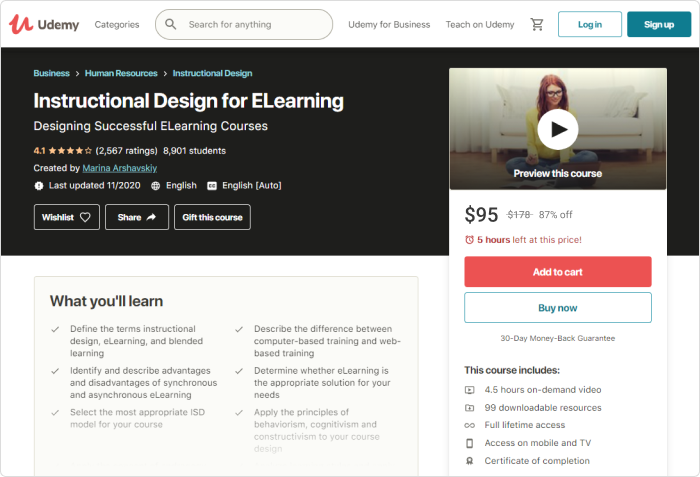
Task: Click the What you'll learn heading
Action: pos(106,301)
